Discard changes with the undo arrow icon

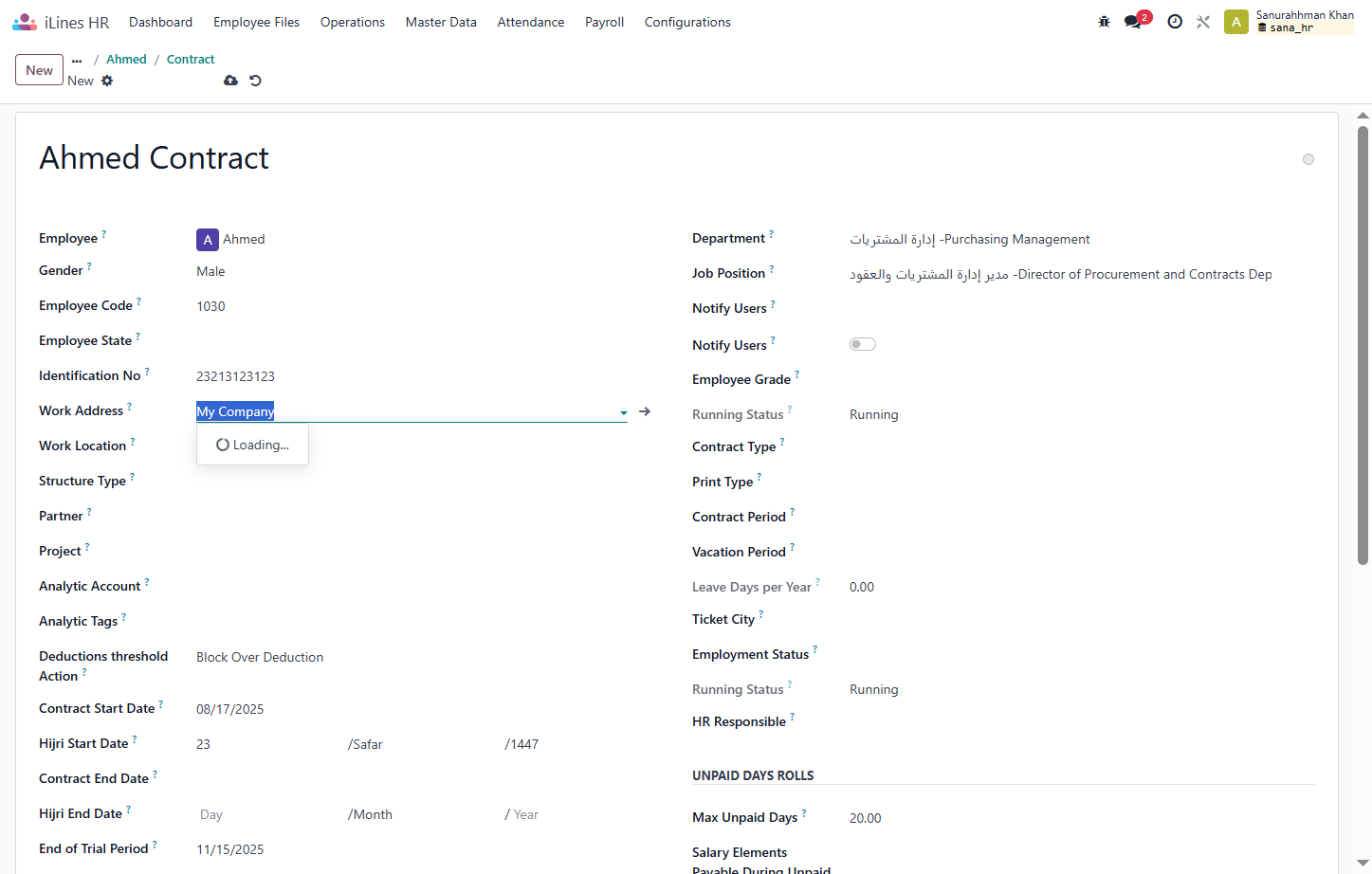tap(255, 81)
